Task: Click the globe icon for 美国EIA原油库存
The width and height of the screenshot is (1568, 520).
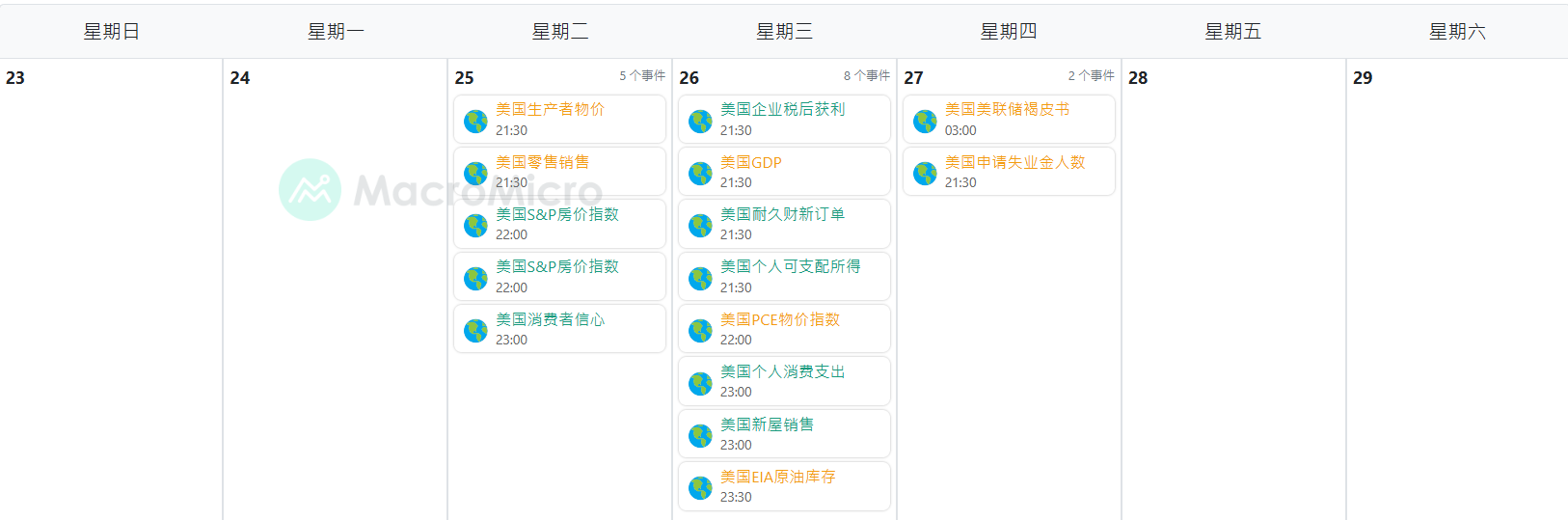Action: (700, 488)
